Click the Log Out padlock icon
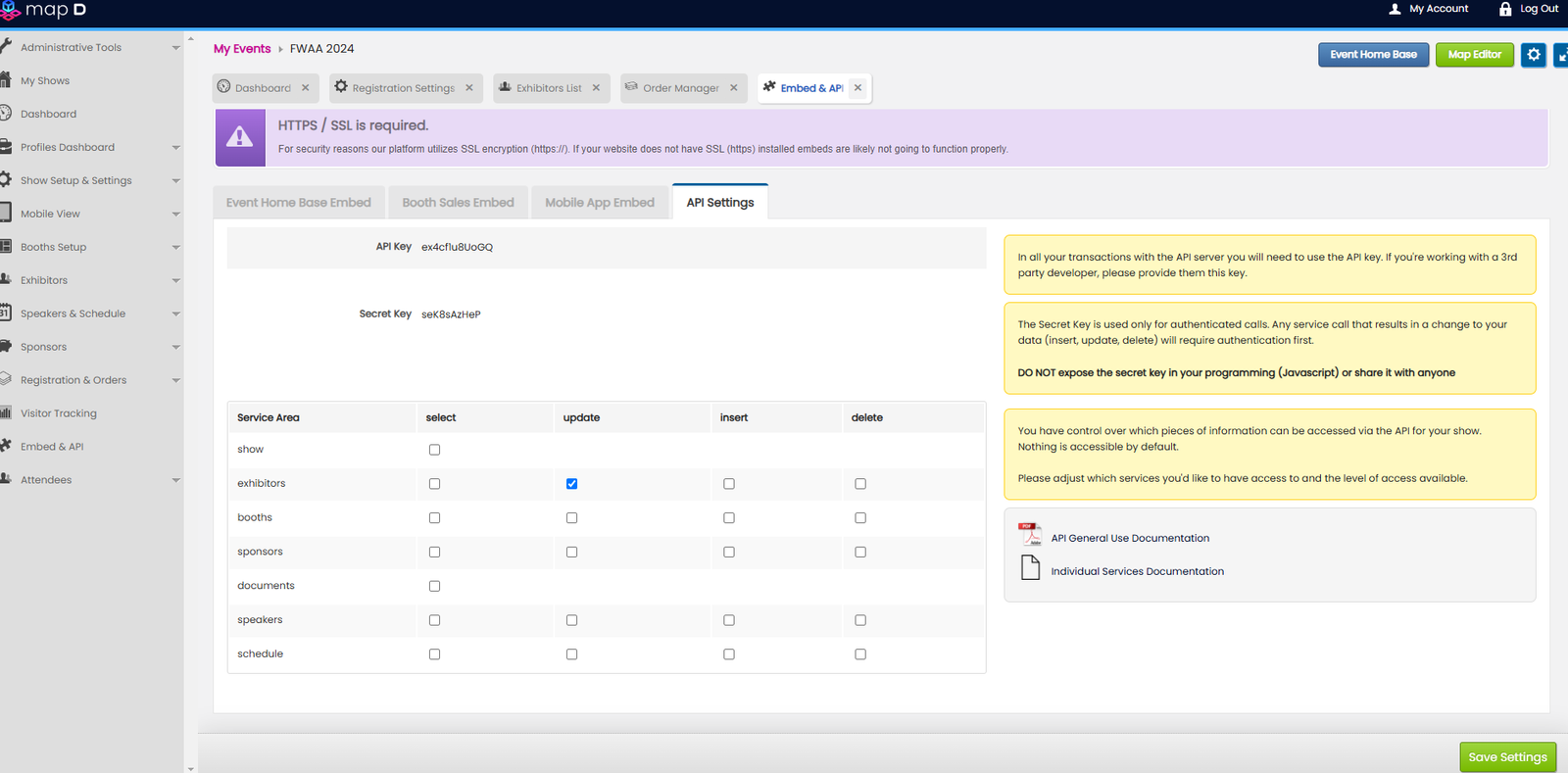This screenshot has width=1568, height=773. pos(1505,9)
